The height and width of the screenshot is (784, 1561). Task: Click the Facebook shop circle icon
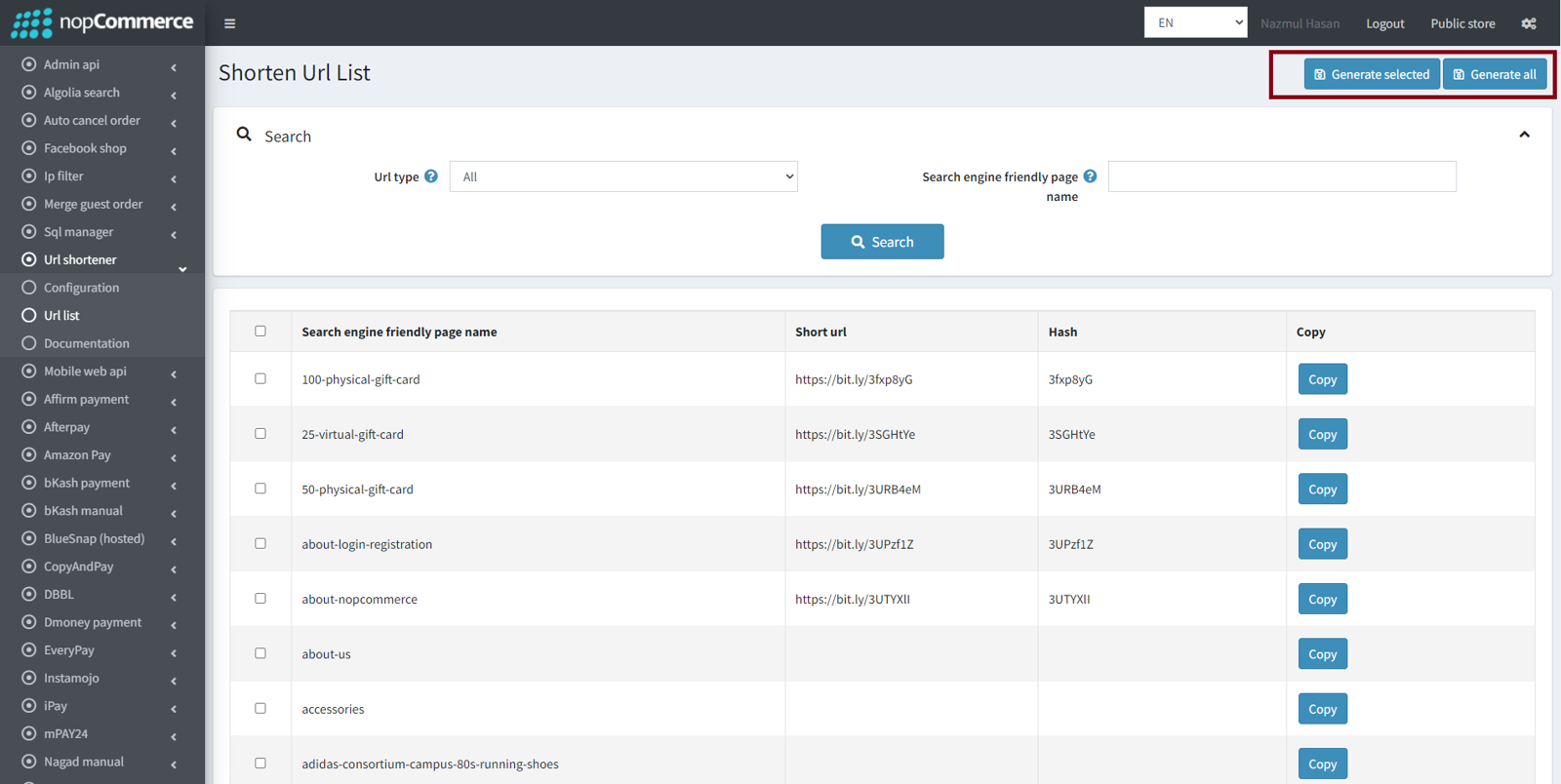pos(29,148)
